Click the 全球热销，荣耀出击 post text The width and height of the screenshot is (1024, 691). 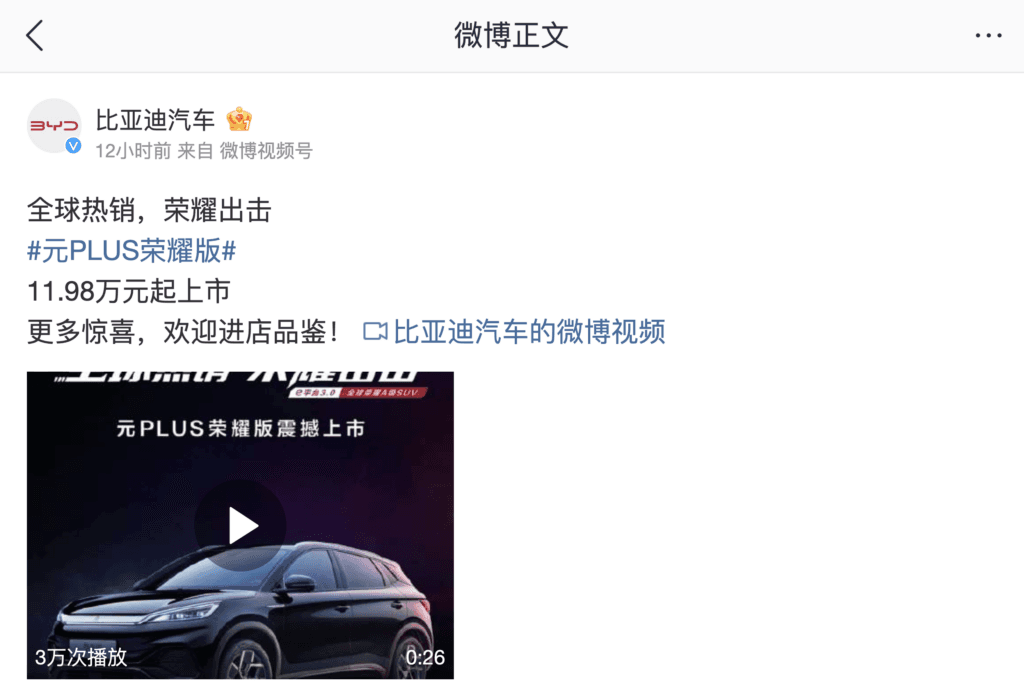pos(149,210)
